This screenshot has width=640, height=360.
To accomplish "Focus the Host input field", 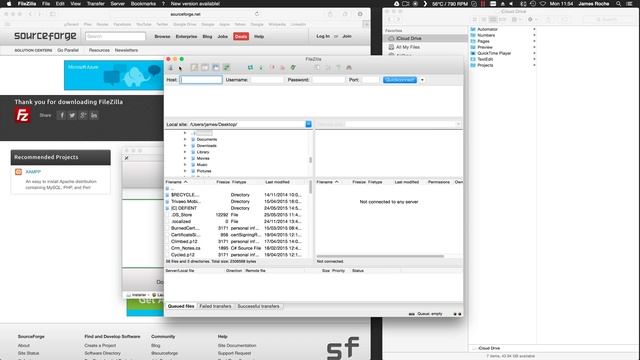I will click(201, 80).
